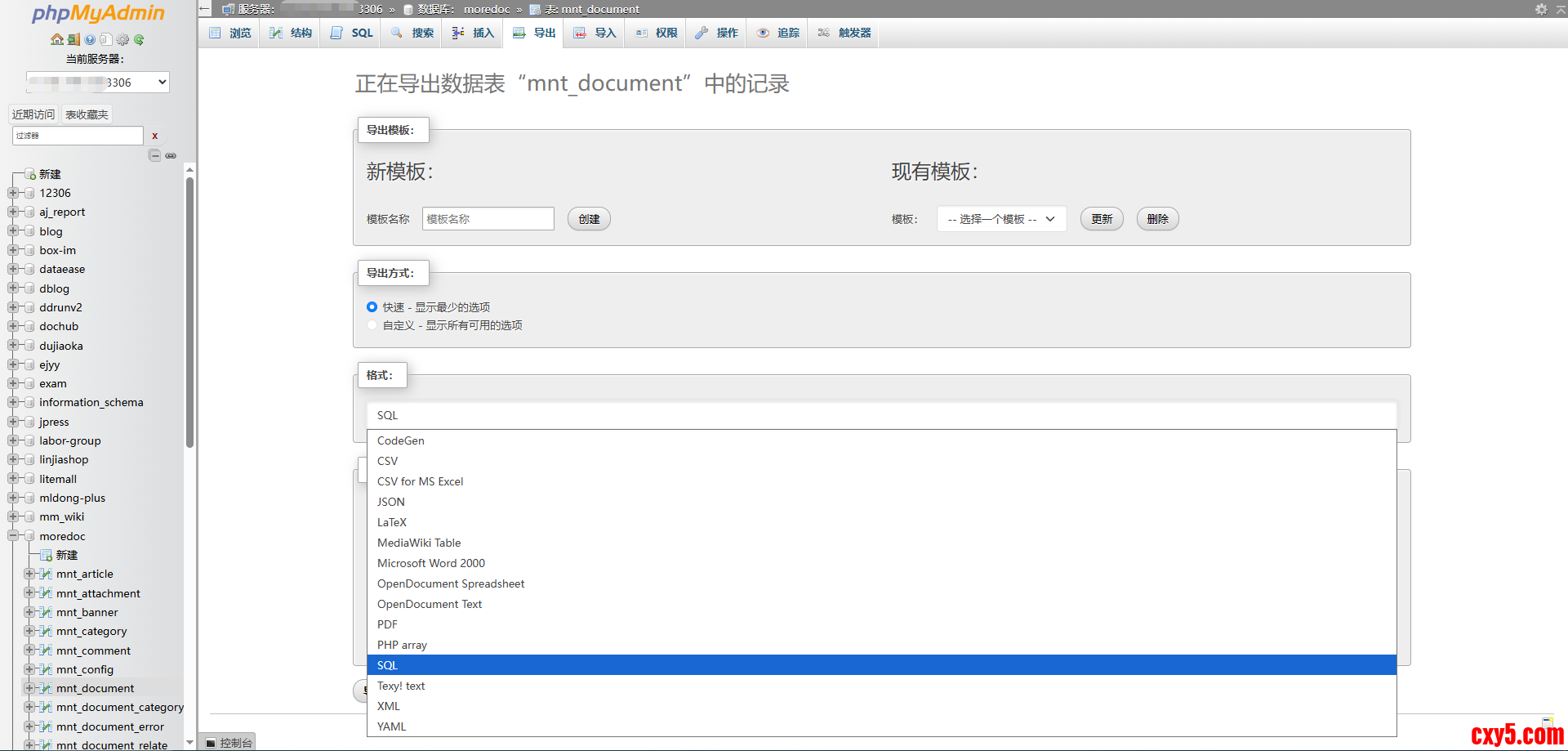This screenshot has height=751, width=1568.
Task: Open the existing template selection dropdown
Action: (1001, 219)
